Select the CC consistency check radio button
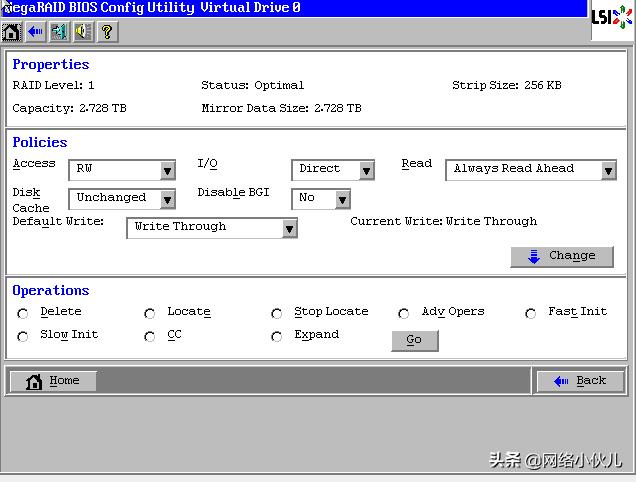 (150, 336)
